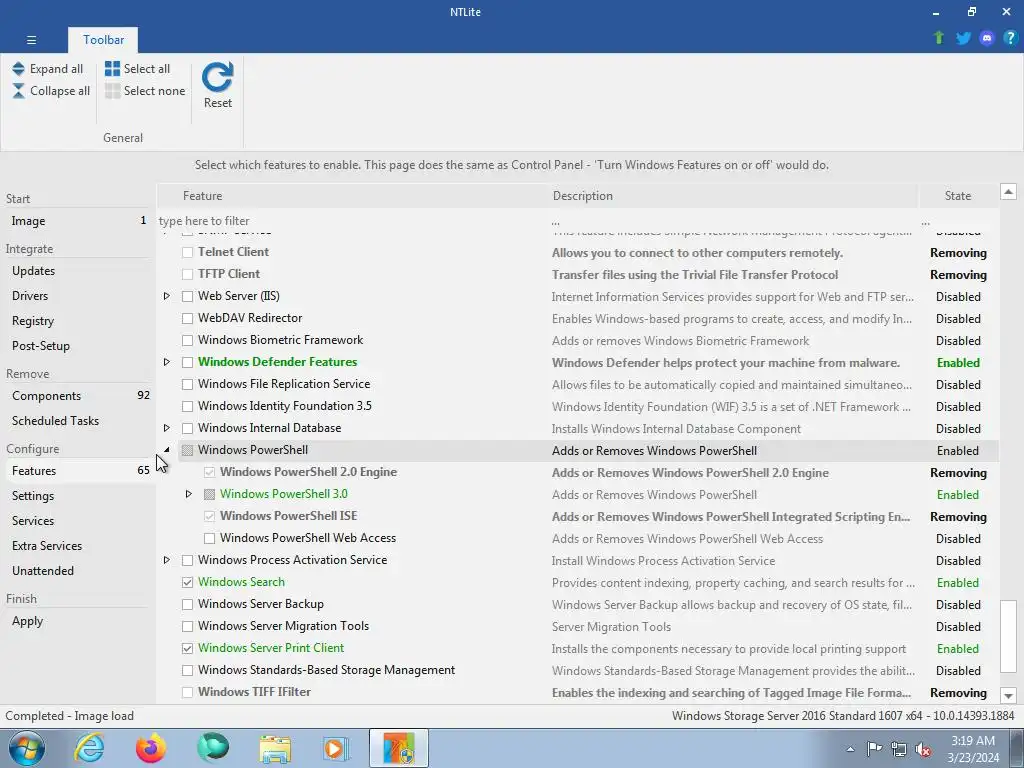The width and height of the screenshot is (1024, 768).
Task: Click the Expand all icon
Action: [18, 69]
